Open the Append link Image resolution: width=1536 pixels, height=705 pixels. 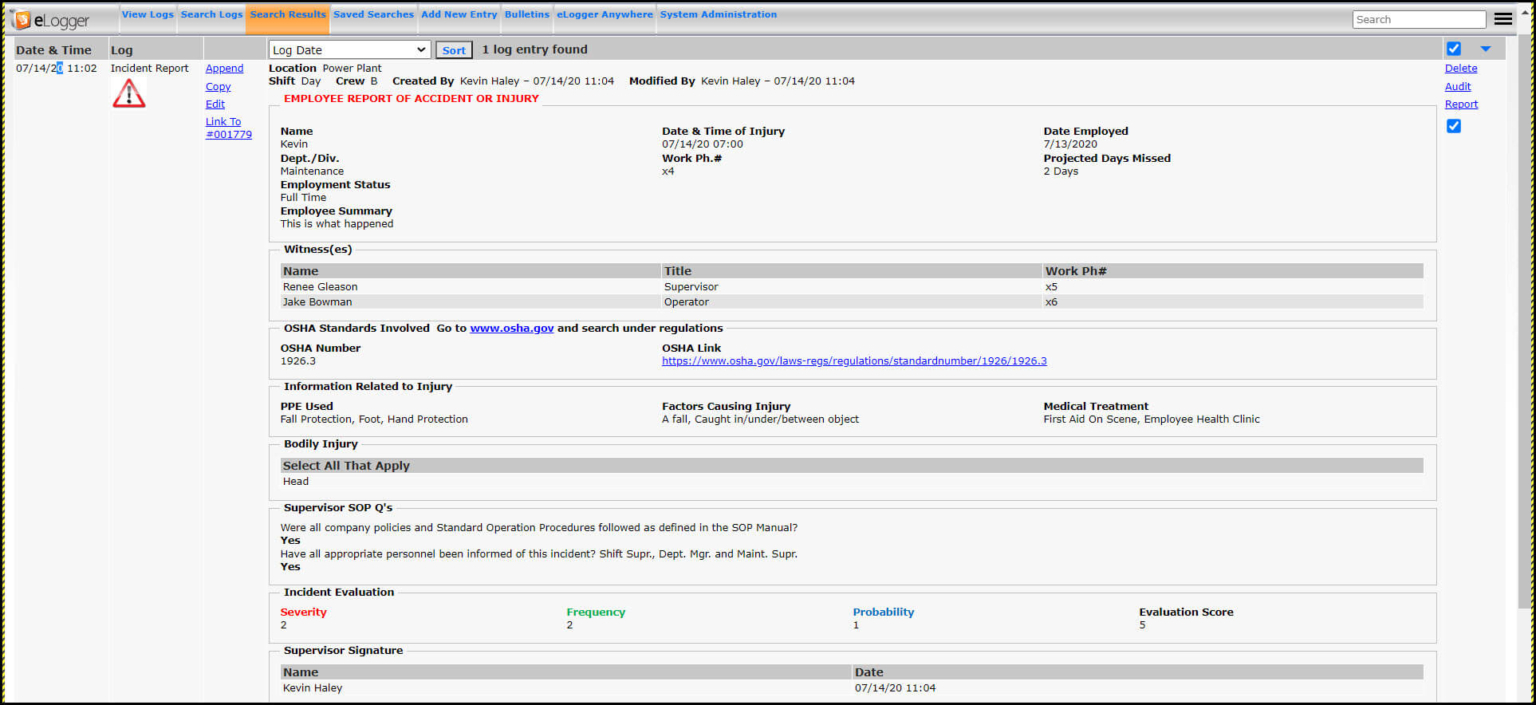click(224, 68)
